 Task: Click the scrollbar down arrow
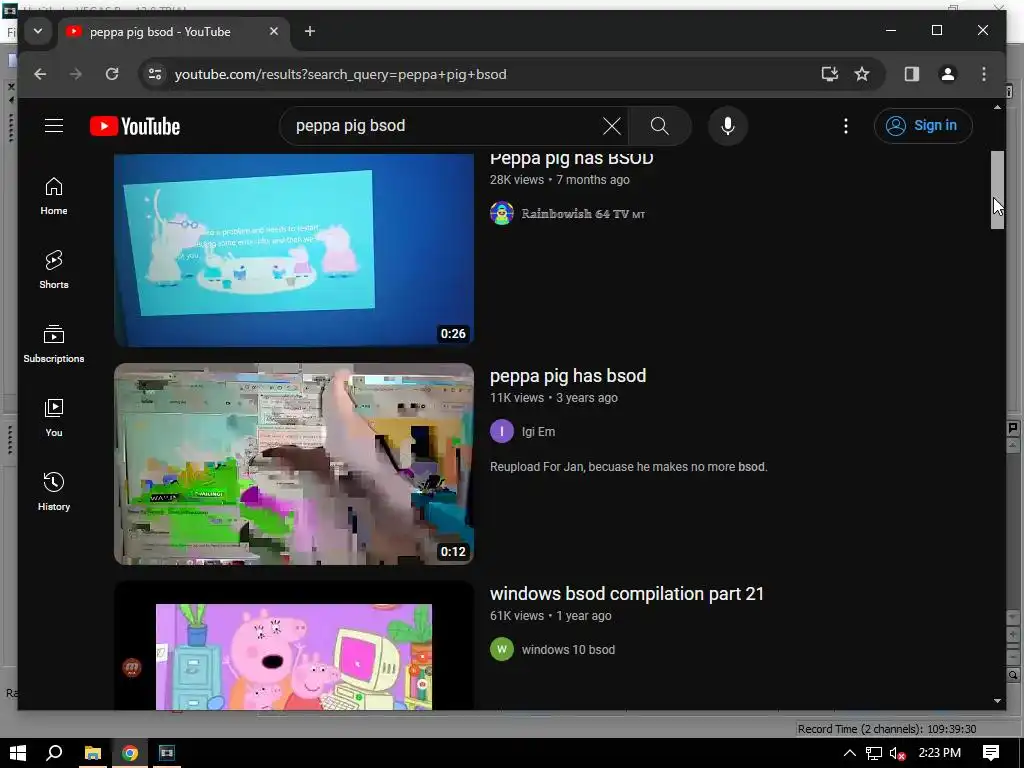click(997, 700)
